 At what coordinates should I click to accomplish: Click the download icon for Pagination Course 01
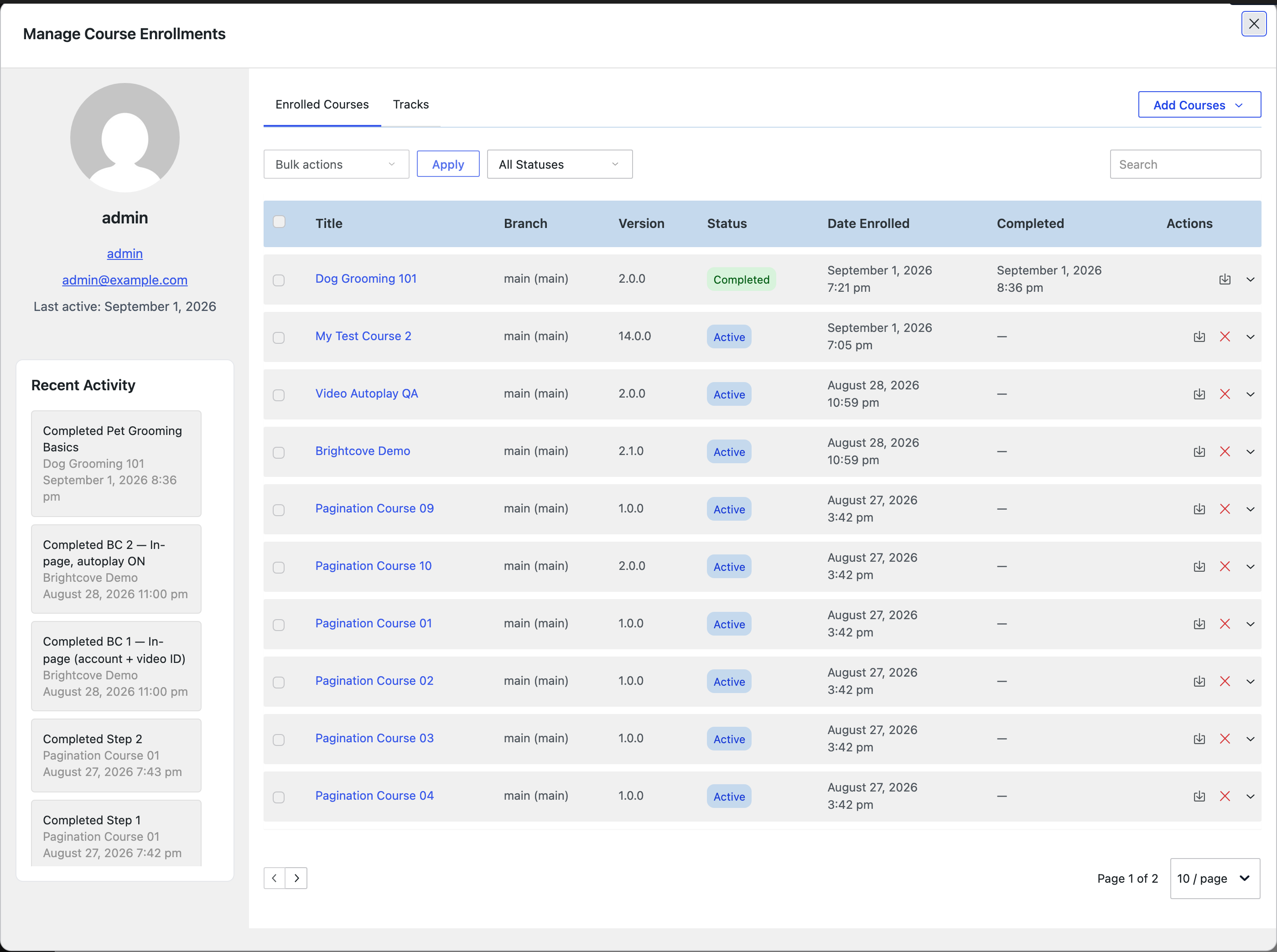click(1199, 624)
